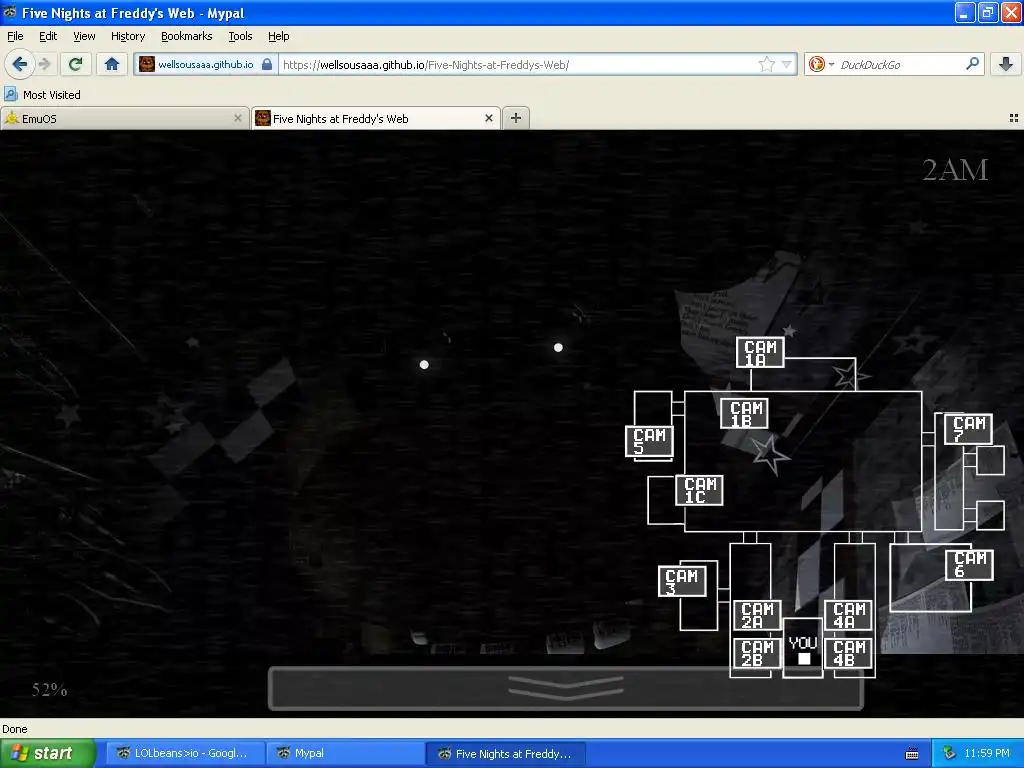Open the list all tabs button
Image resolution: width=1024 pixels, height=768 pixels.
pyautogui.click(x=1014, y=118)
